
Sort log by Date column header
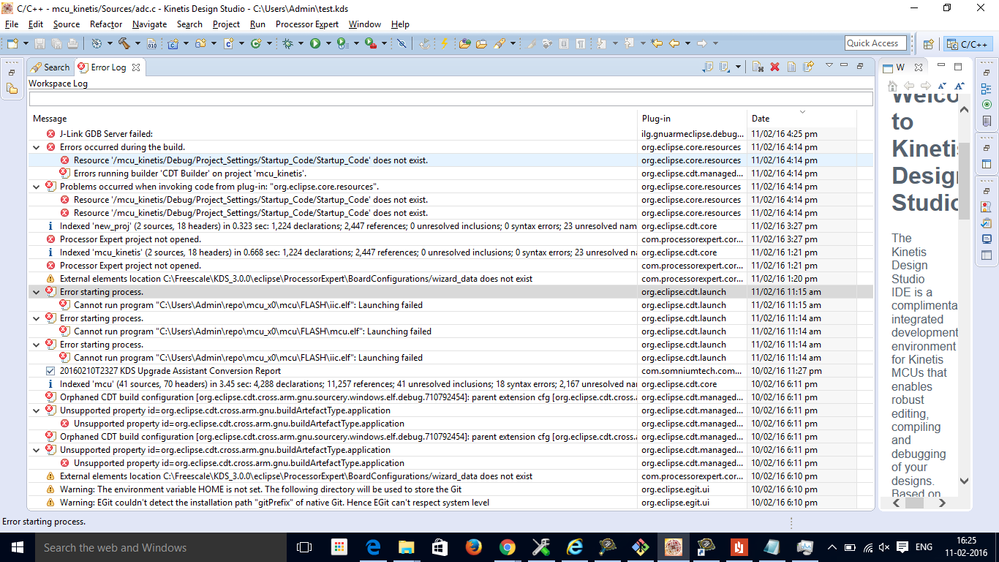point(801,119)
